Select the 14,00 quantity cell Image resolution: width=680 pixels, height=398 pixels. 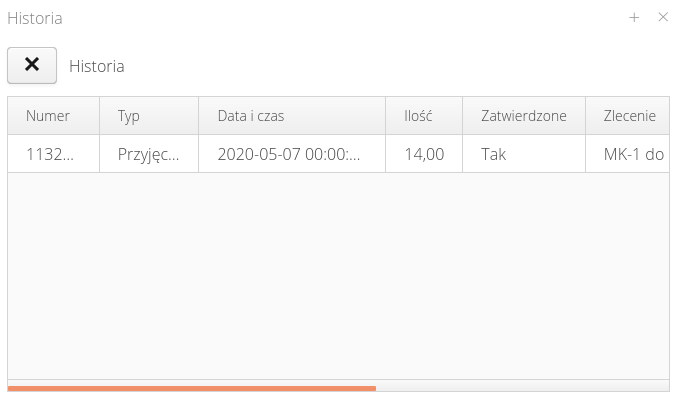click(424, 154)
